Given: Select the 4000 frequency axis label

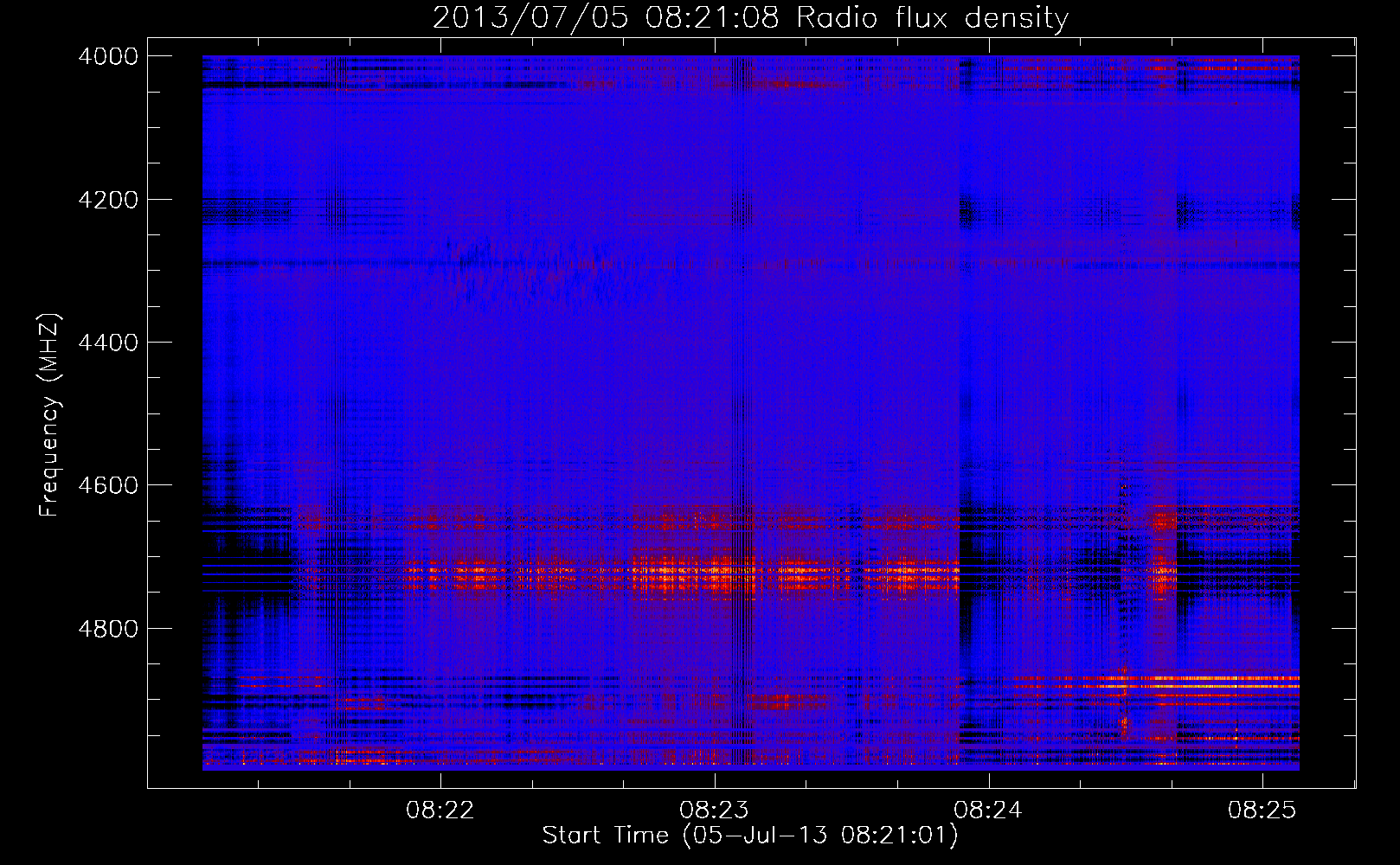Looking at the screenshot, I should [x=108, y=56].
